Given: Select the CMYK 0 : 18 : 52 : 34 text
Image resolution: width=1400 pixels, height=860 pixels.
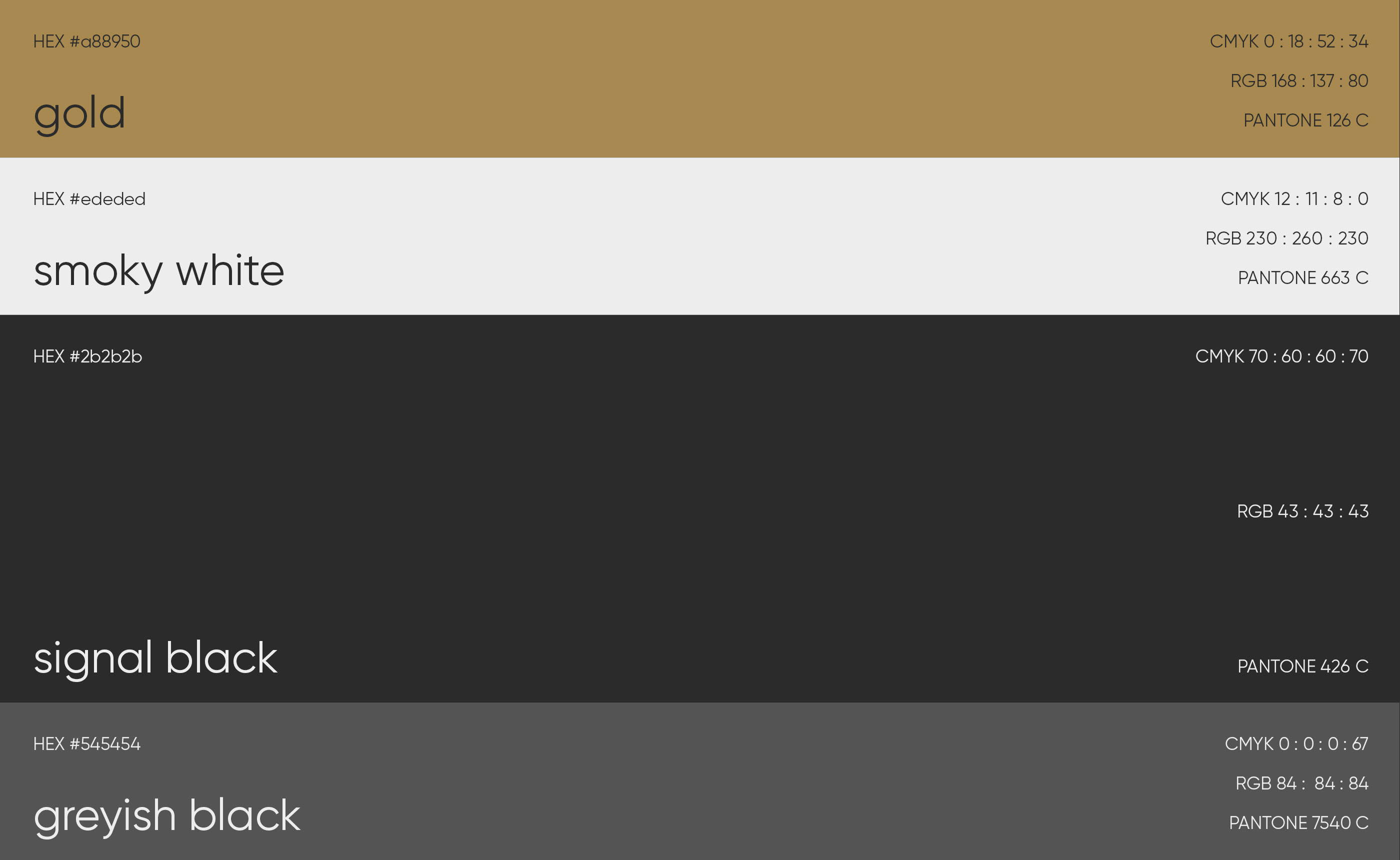Looking at the screenshot, I should coord(1288,41).
